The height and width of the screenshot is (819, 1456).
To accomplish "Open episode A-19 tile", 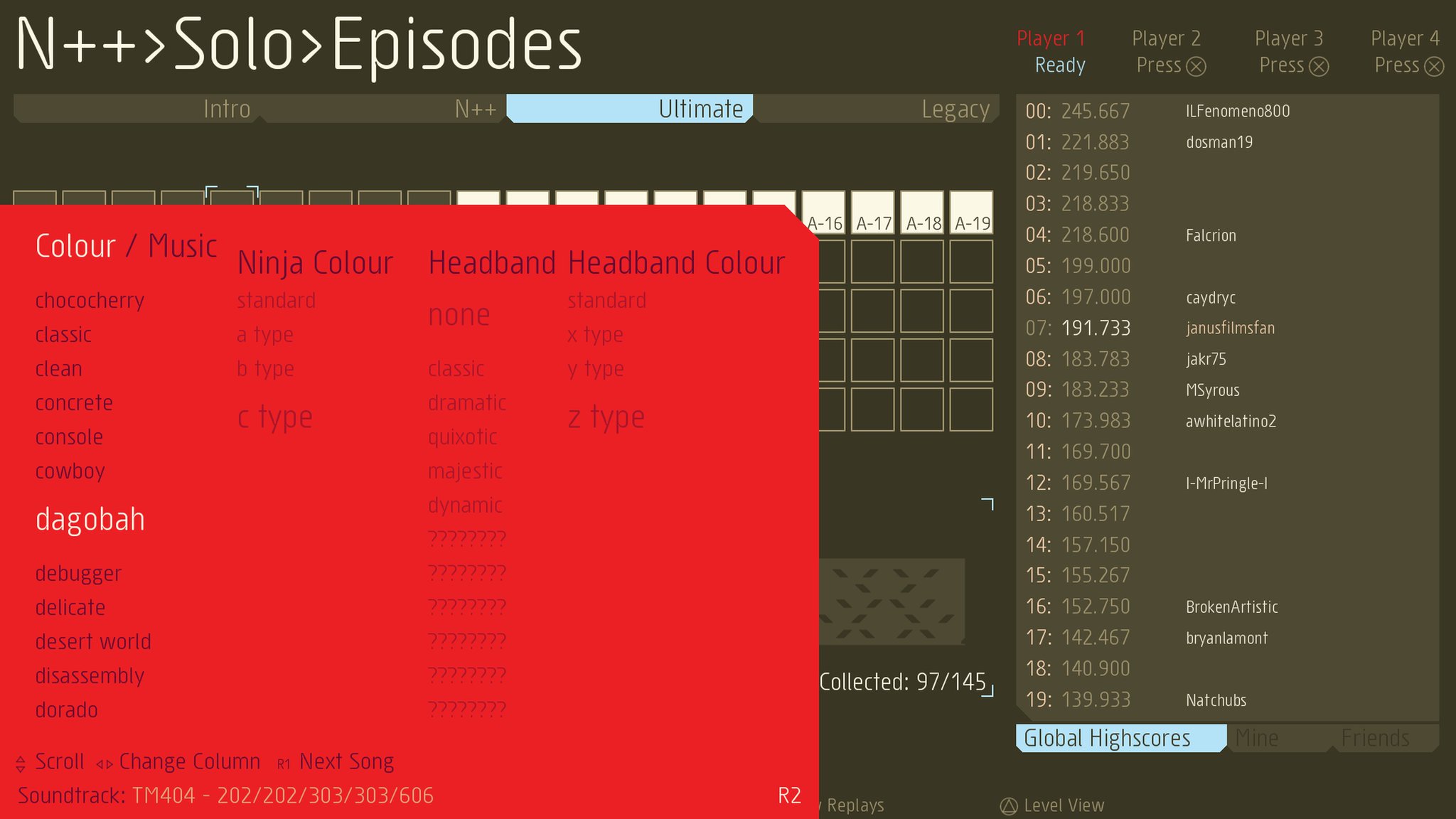I will tap(972, 213).
